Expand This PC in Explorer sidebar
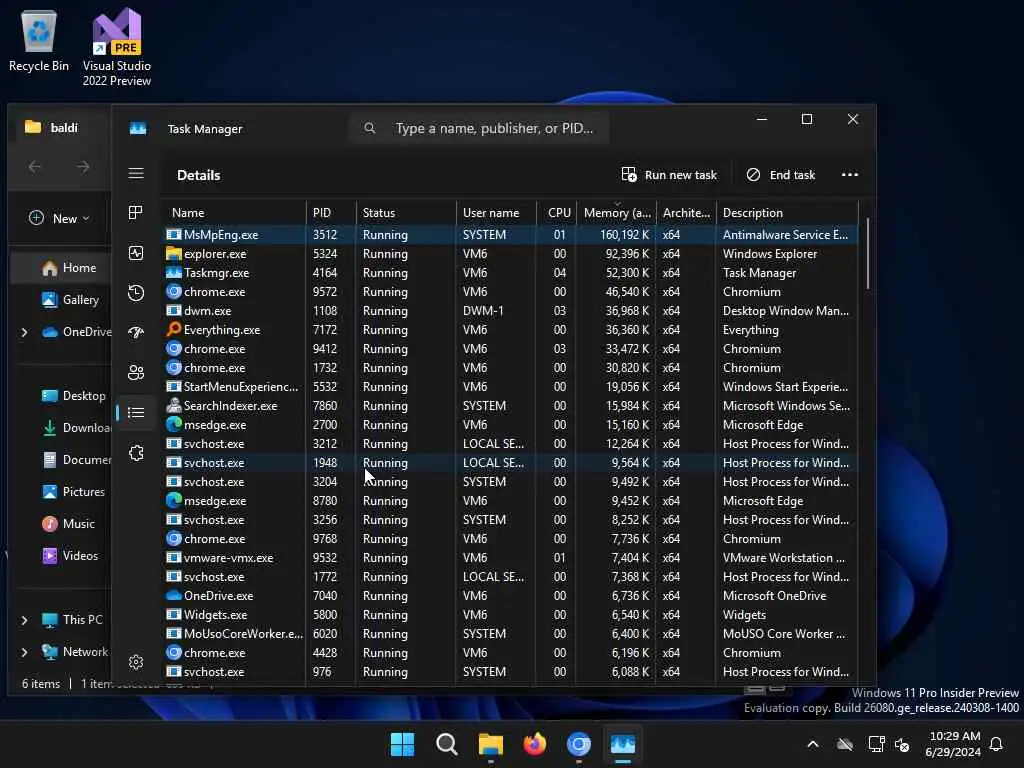Screen dimensions: 1024x768 24,620
